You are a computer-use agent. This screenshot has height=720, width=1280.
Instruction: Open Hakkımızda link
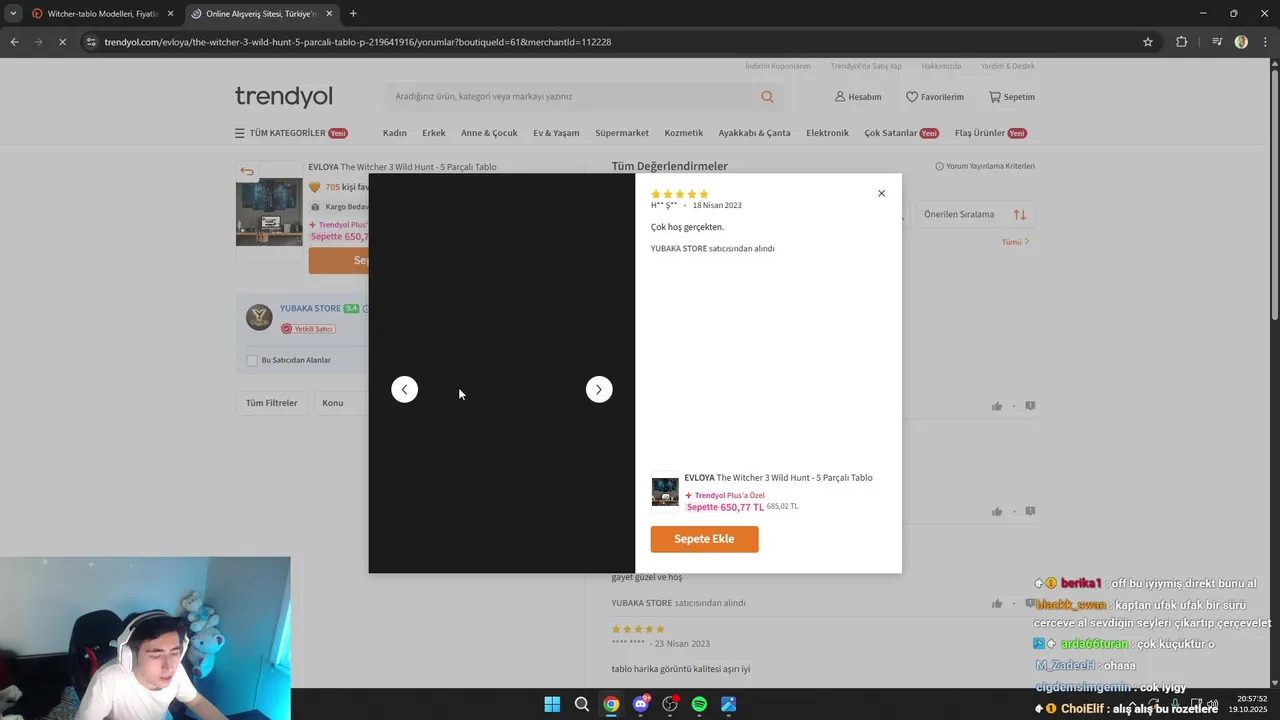[x=941, y=66]
